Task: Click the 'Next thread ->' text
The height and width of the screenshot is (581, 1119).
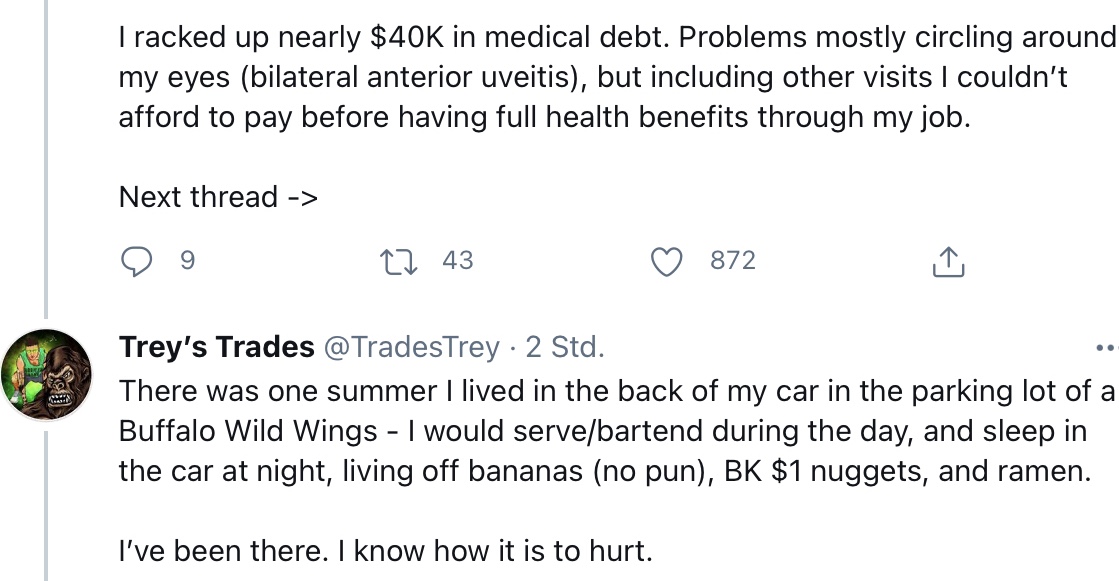Action: coord(218,197)
